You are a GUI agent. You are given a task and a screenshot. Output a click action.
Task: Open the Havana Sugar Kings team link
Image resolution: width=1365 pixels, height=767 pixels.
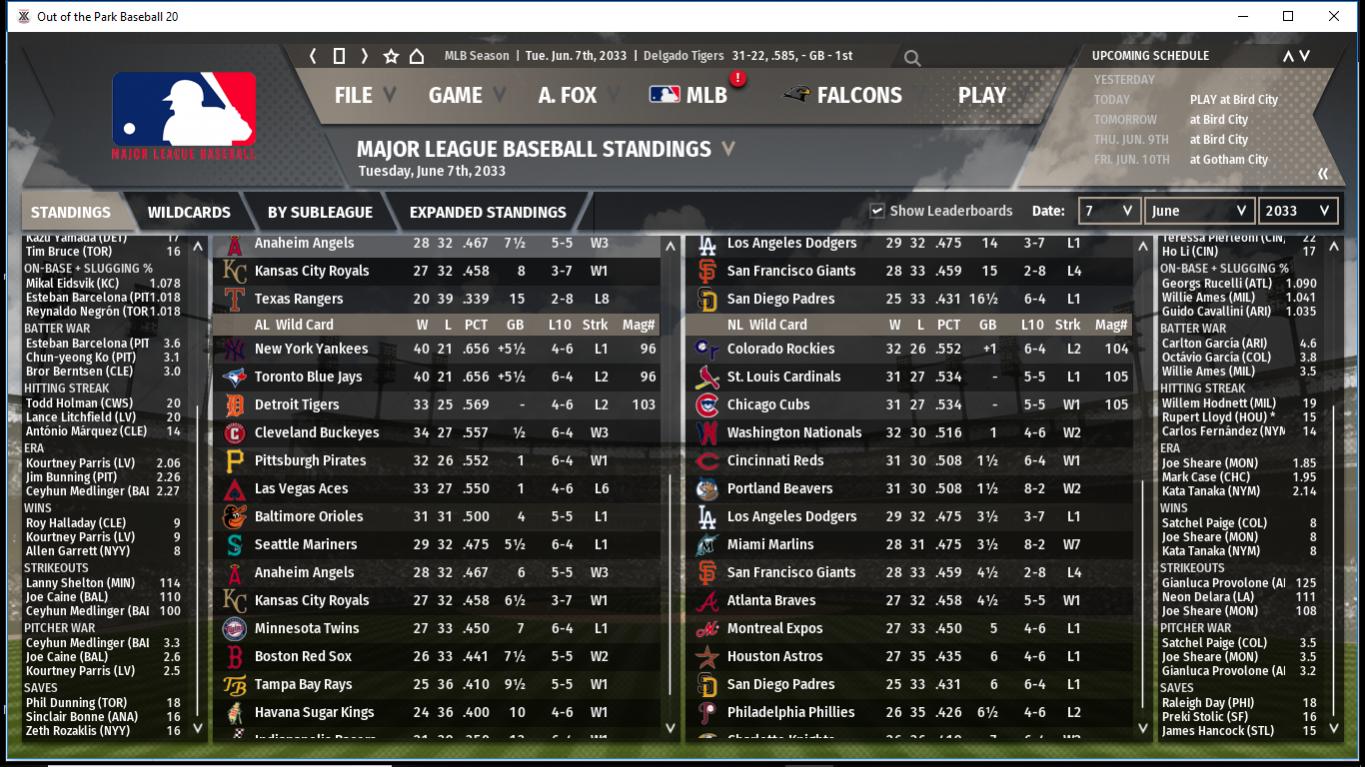[x=314, y=713]
